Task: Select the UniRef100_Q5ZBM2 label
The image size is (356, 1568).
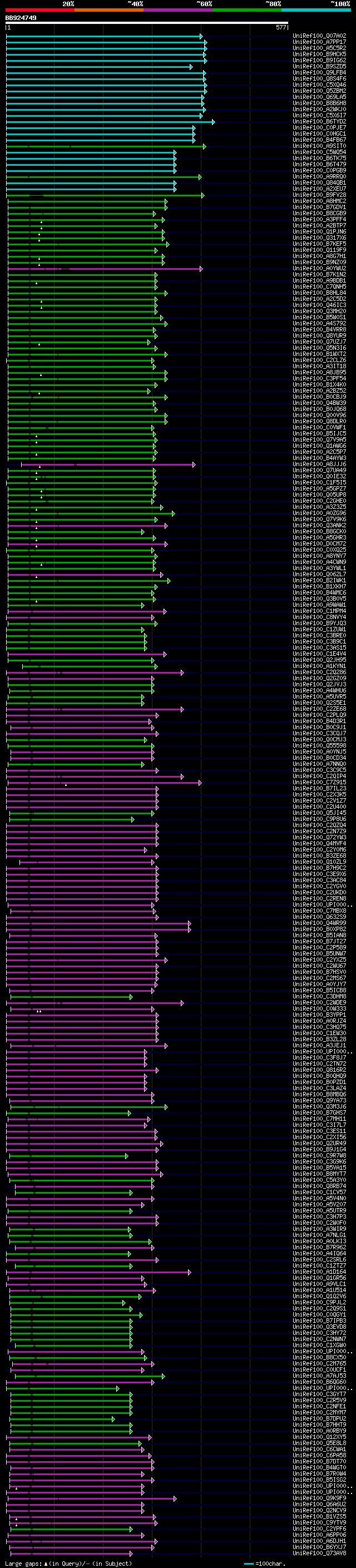Action: coord(319,91)
